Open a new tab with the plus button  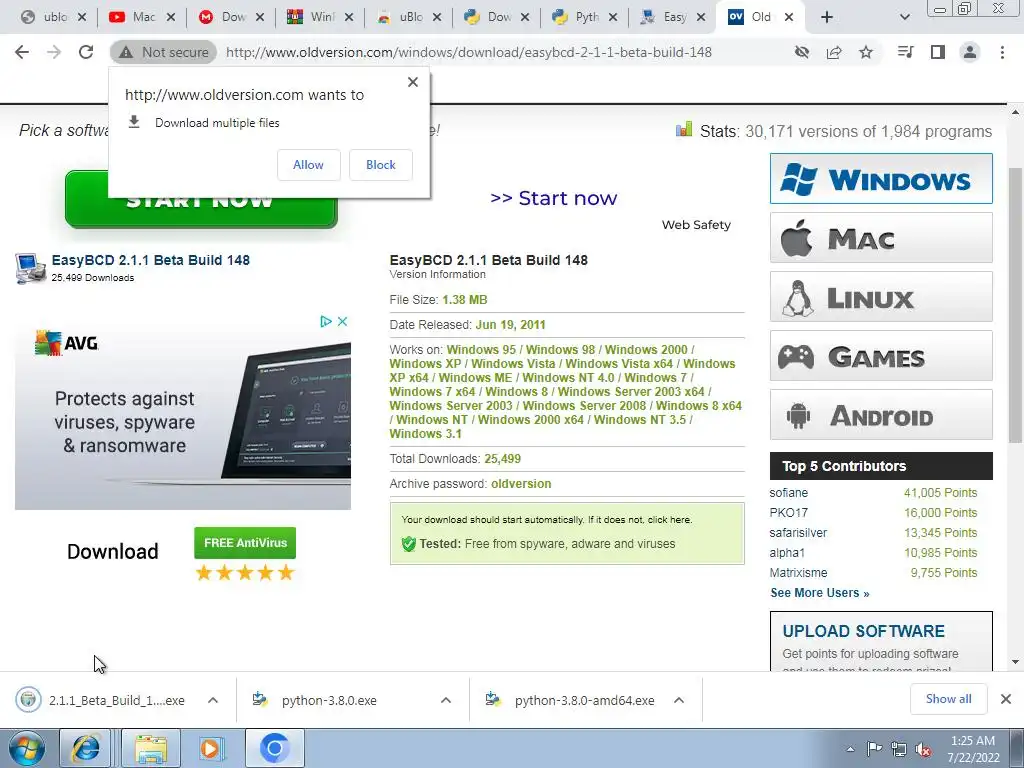pyautogui.click(x=827, y=18)
